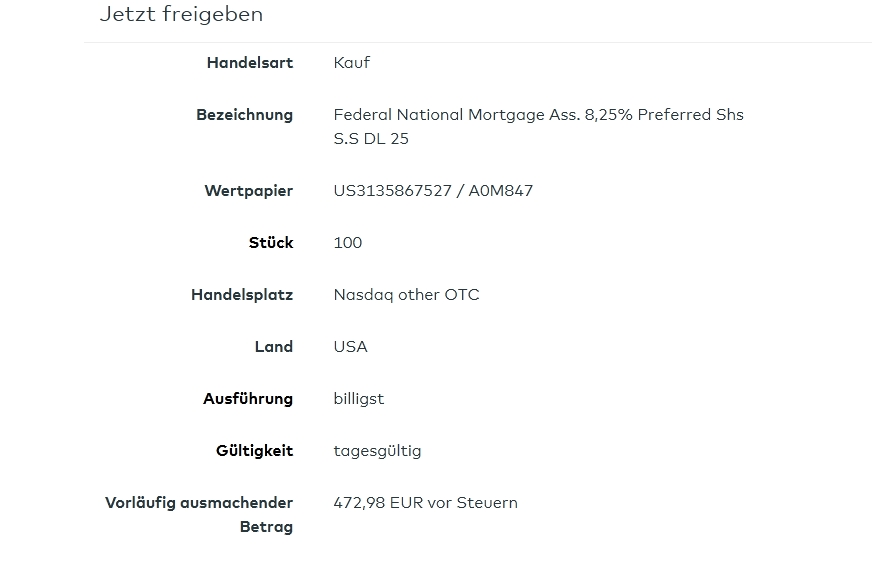Viewport: 872px width, 566px height.
Task: Click the Wertpapier label
Action: click(249, 191)
